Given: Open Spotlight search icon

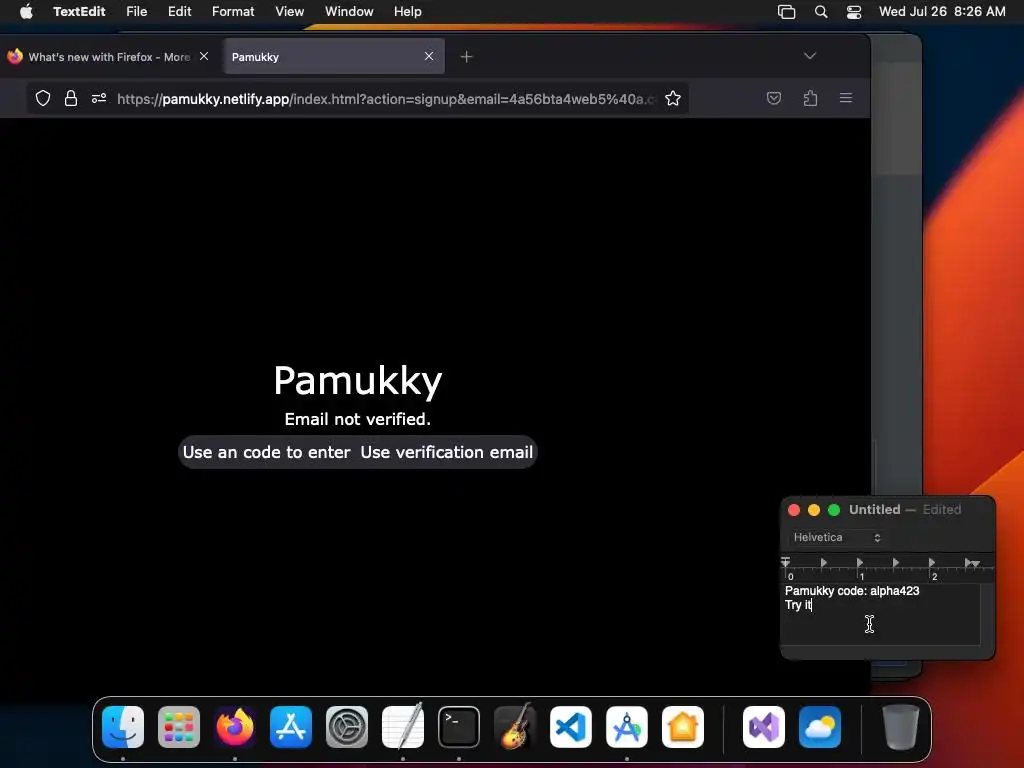Looking at the screenshot, I should point(821,12).
